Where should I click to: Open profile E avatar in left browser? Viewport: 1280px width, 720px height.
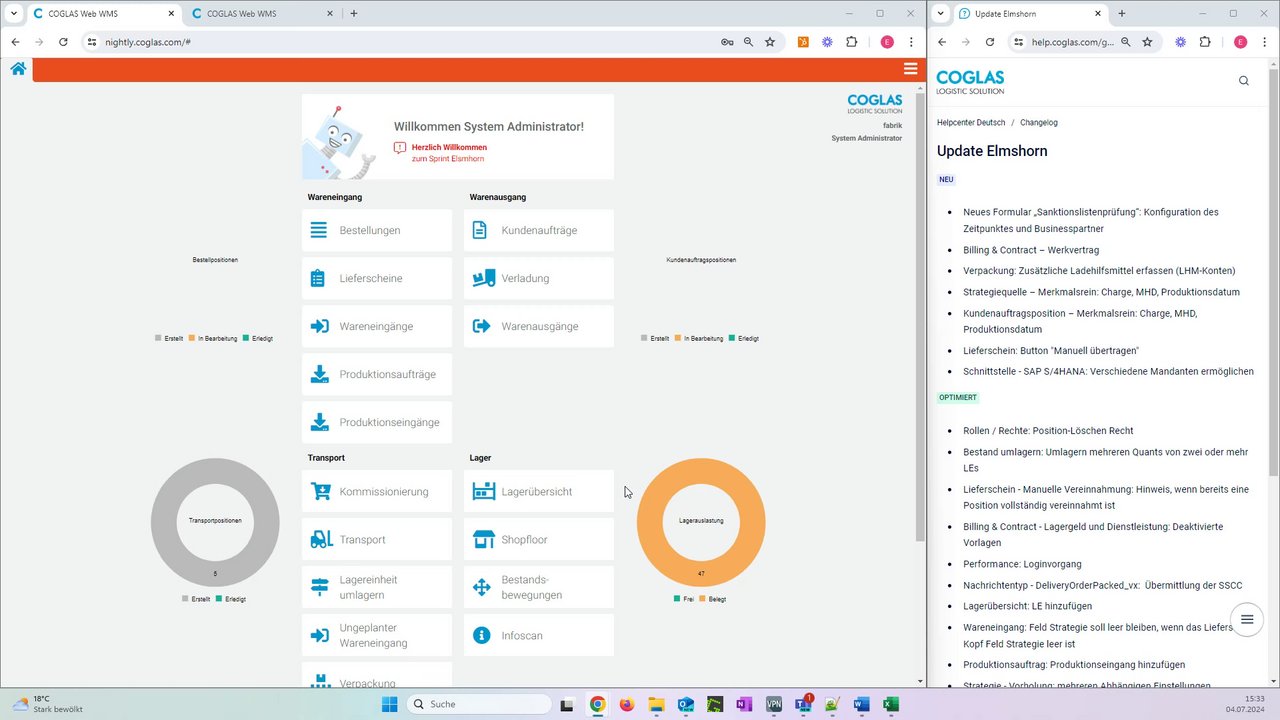(887, 42)
